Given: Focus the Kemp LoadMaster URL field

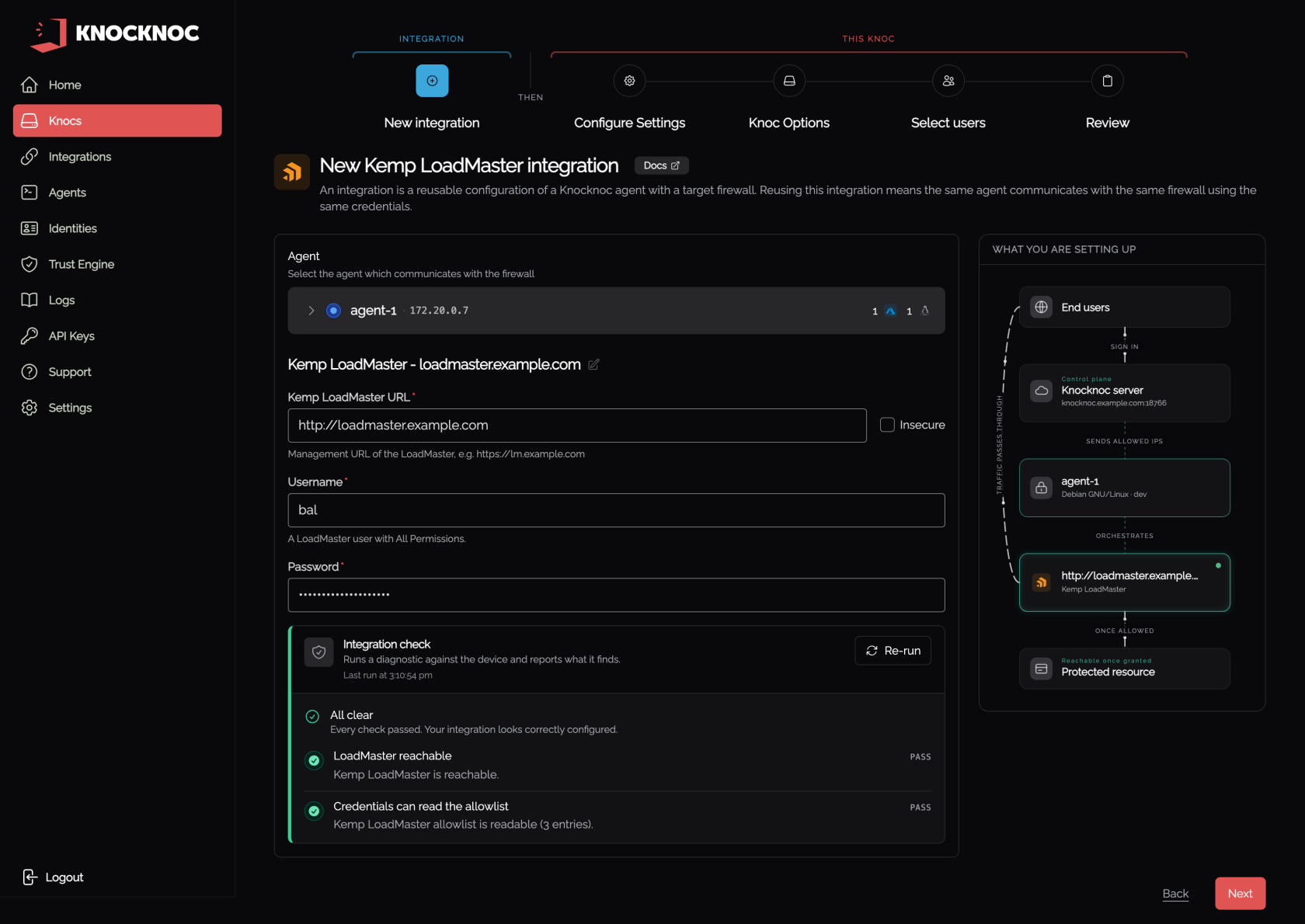Looking at the screenshot, I should [x=577, y=426].
